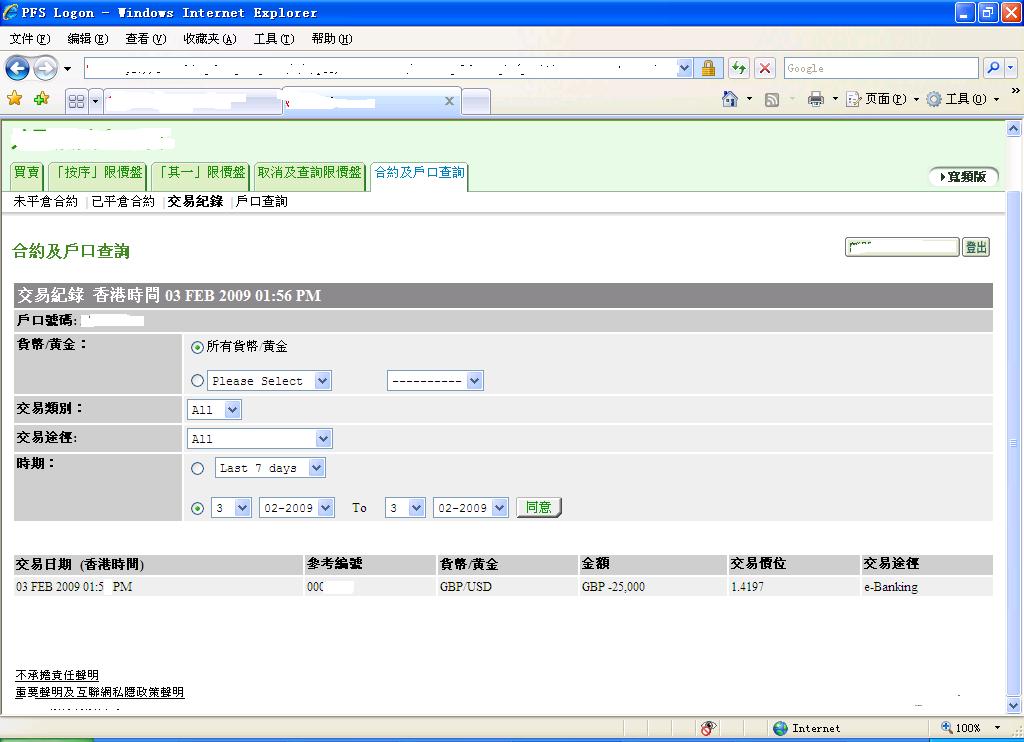Open the end month 02-2009 dropdown
1024x742 pixels.
click(471, 508)
